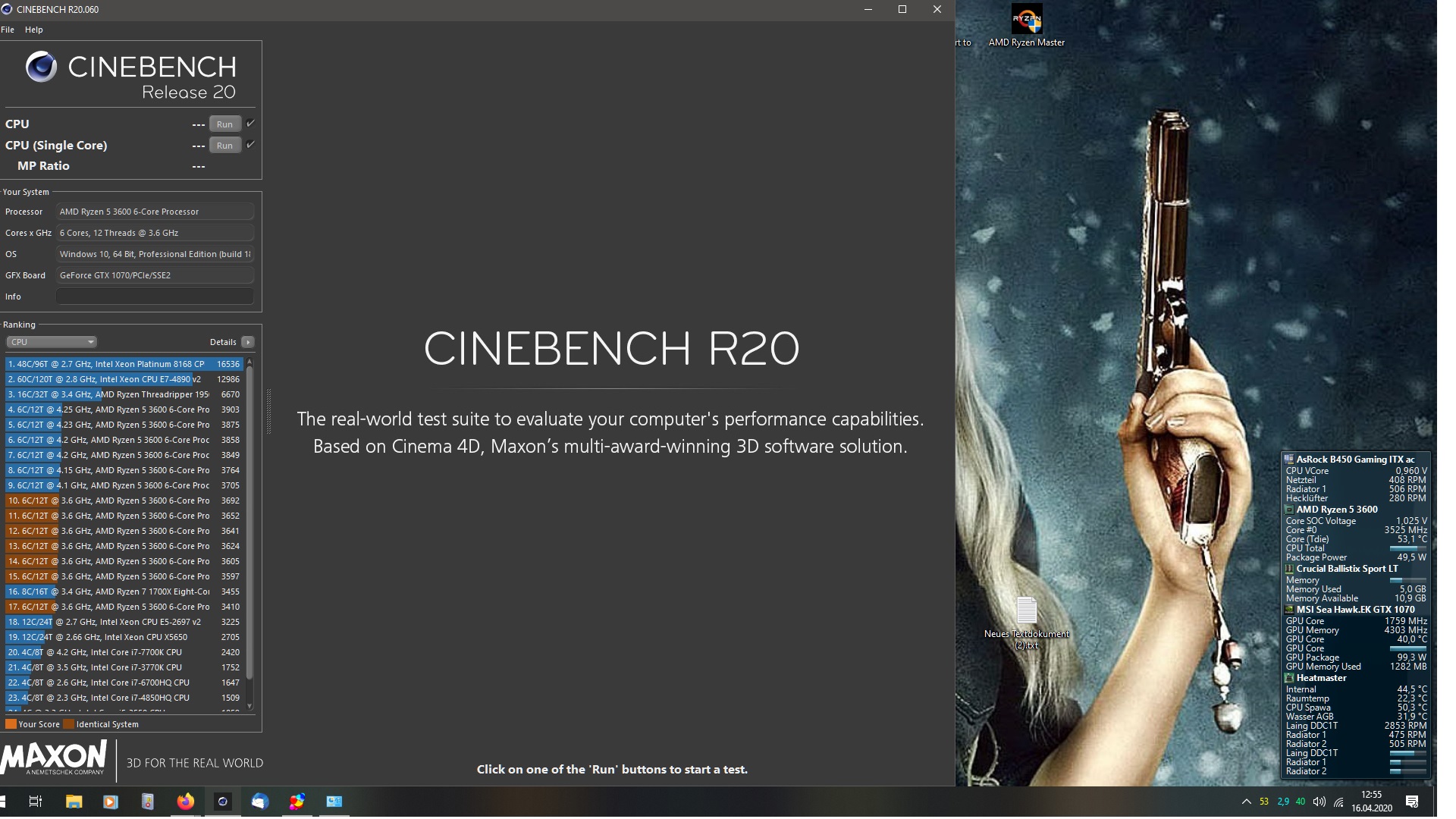
Task: Open the Task View taskbar icon
Action: point(36,802)
